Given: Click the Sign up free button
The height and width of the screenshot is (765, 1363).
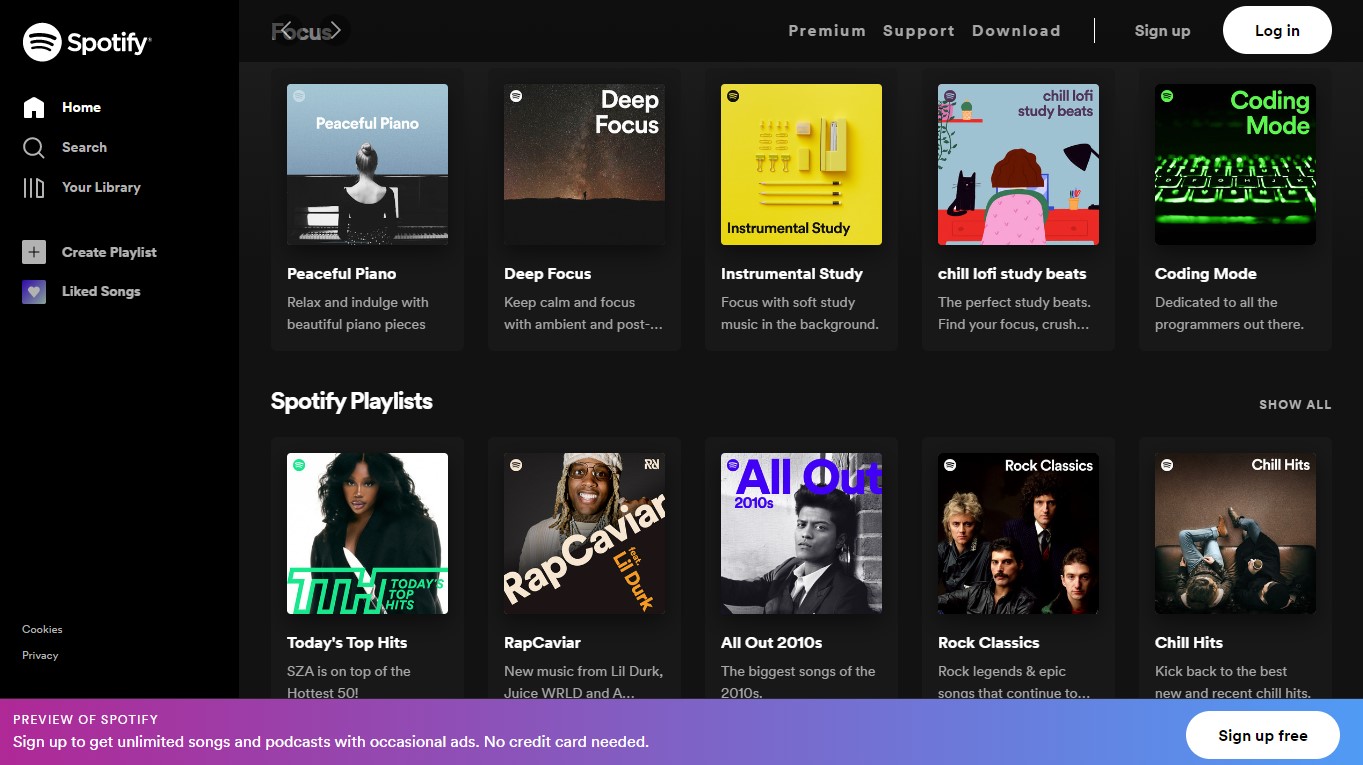Looking at the screenshot, I should point(1262,735).
